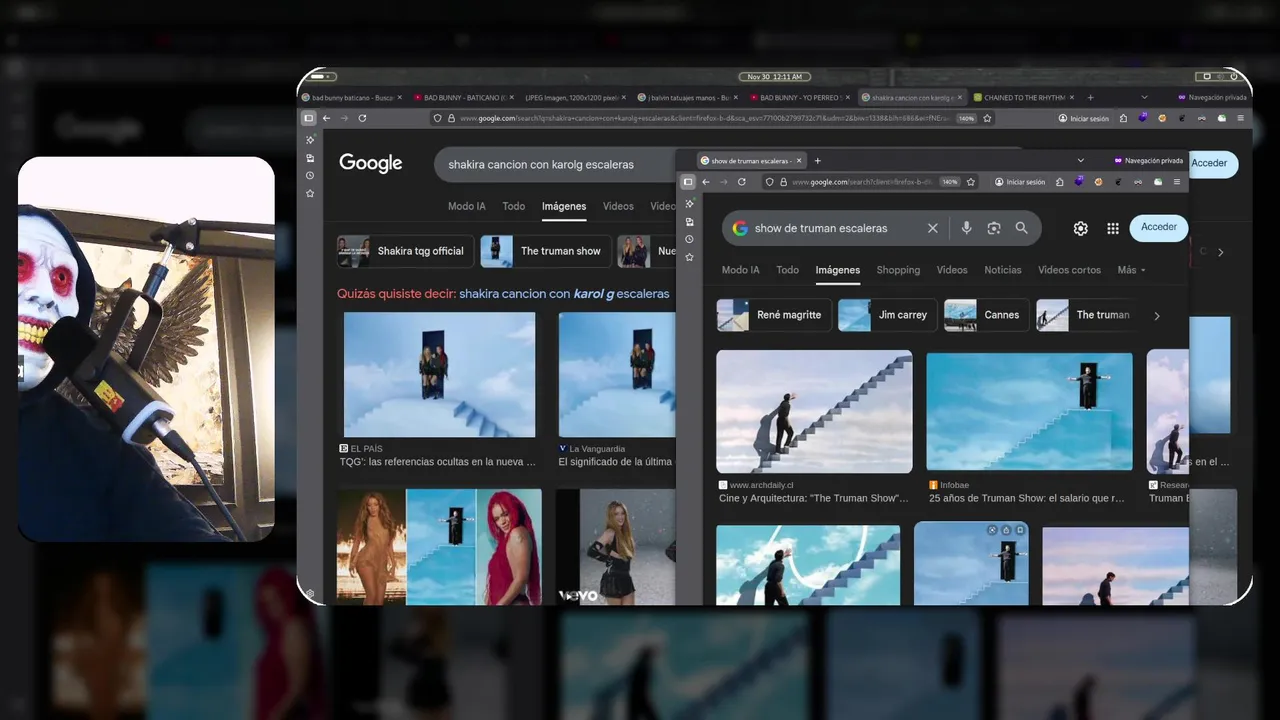Screen dimensions: 1280x720
Task: Click Iniciar sesión in the back window
Action: (x=1084, y=118)
